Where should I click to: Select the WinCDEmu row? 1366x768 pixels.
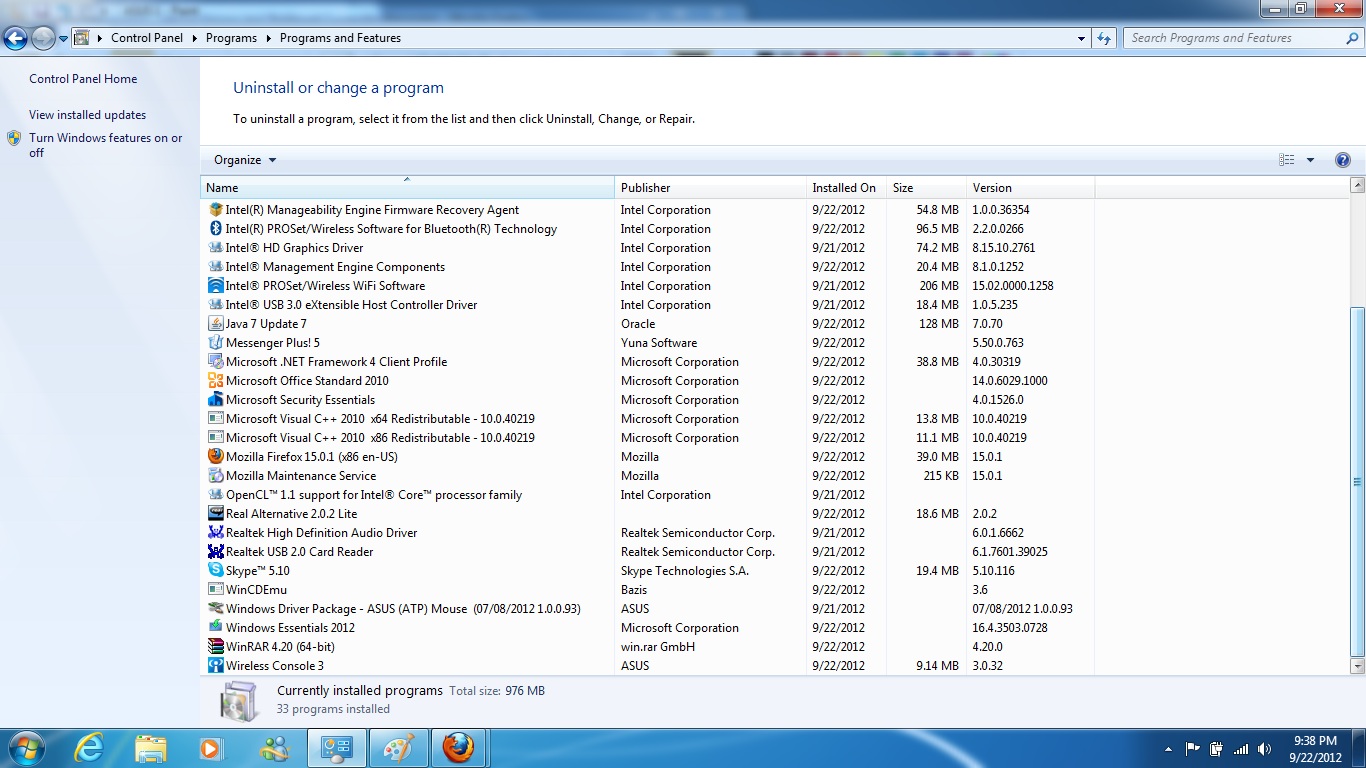point(648,590)
